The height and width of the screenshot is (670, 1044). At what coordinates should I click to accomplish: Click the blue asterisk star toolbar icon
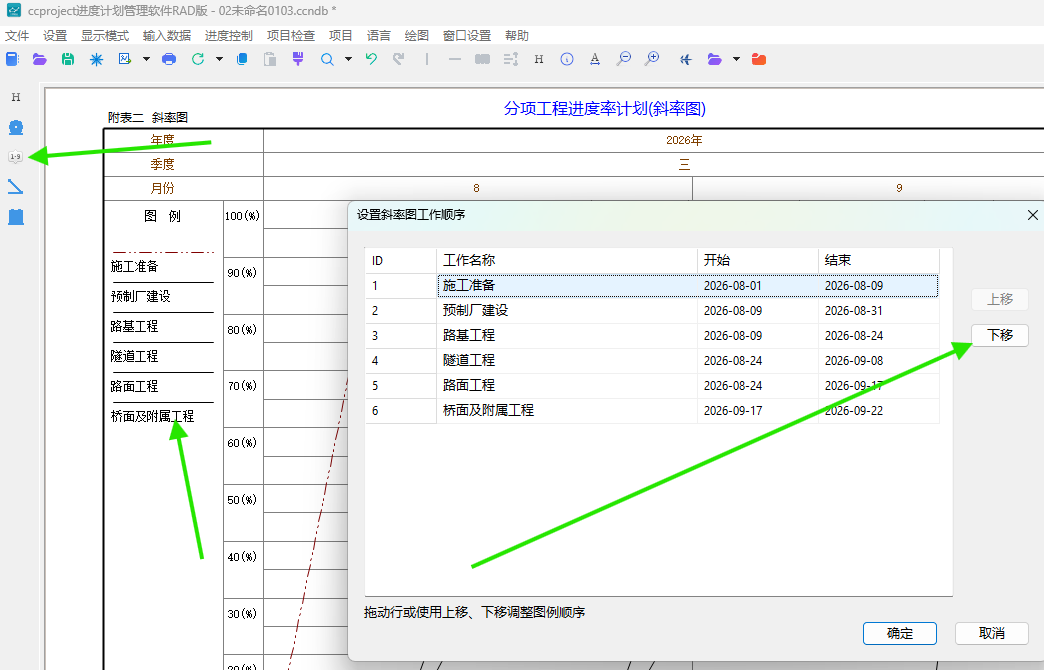pyautogui.click(x=97, y=59)
